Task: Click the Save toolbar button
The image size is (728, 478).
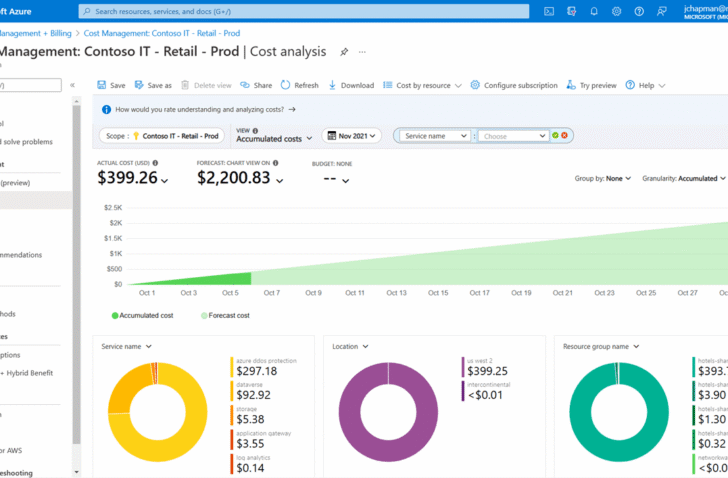Action: click(111, 85)
